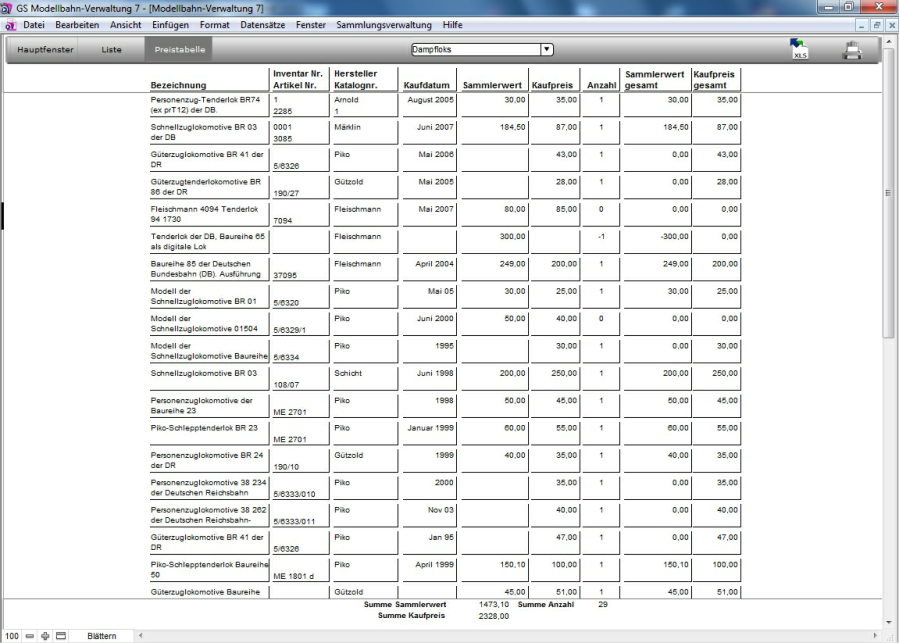
Task: Select article number 5/6320
Action: [286, 303]
